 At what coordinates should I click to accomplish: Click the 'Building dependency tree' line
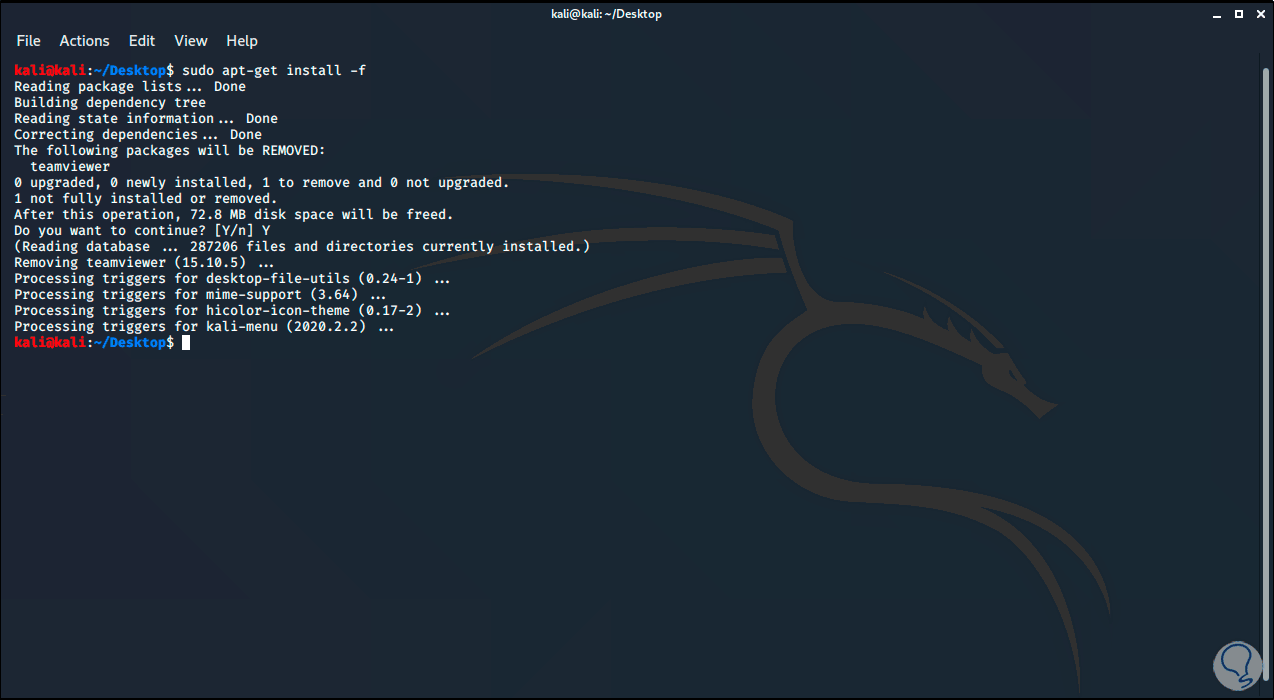[110, 102]
